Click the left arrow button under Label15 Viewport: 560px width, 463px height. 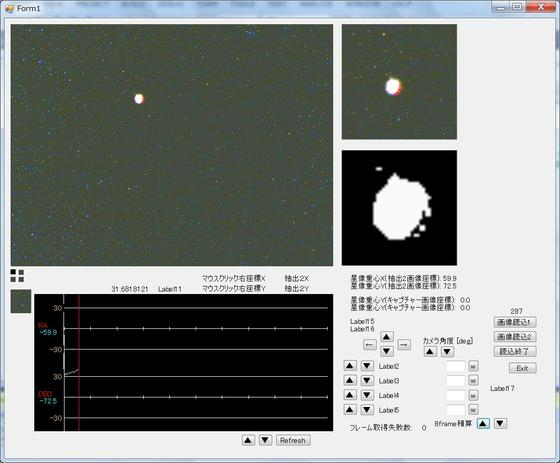pos(370,344)
